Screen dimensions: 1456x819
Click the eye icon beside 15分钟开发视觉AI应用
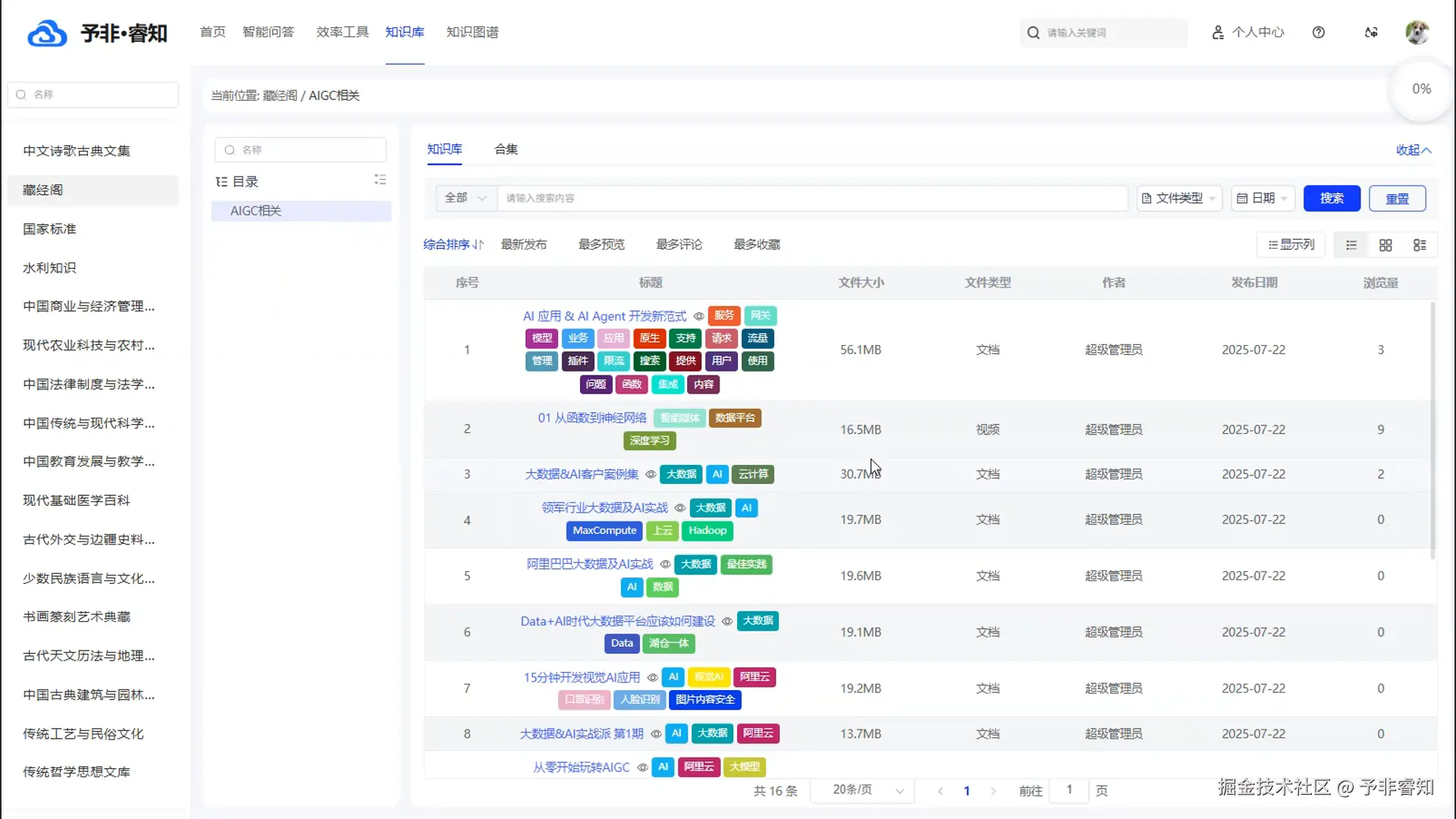pyautogui.click(x=652, y=678)
